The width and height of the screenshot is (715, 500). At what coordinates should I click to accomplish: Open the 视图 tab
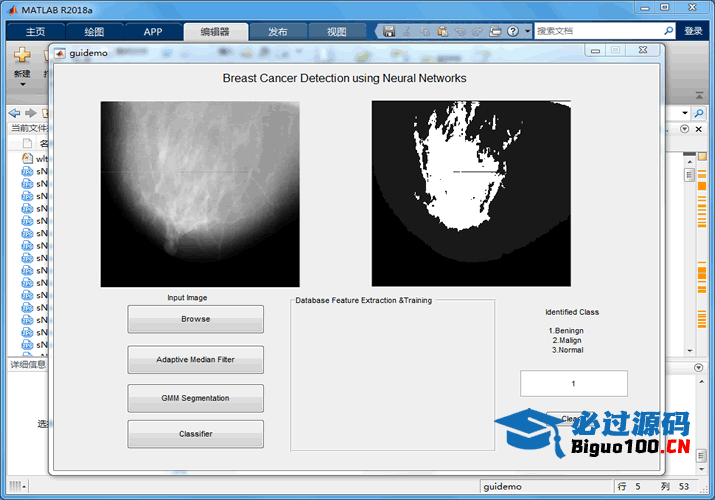click(x=337, y=31)
